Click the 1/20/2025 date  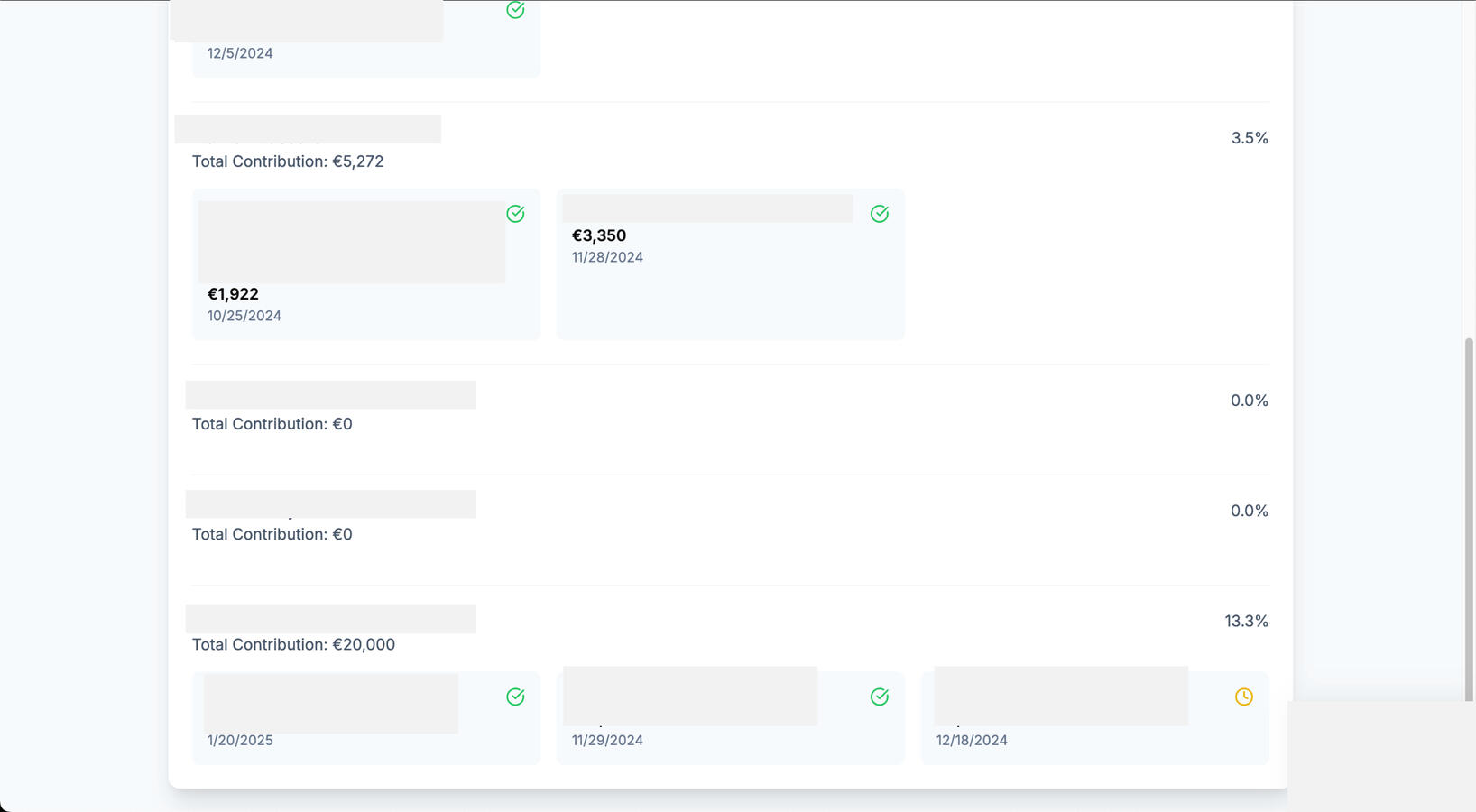[x=240, y=740]
